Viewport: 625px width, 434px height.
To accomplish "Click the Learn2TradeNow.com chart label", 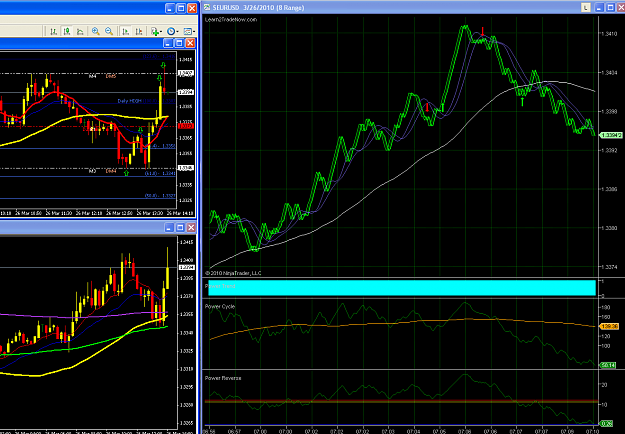I will tap(231, 20).
